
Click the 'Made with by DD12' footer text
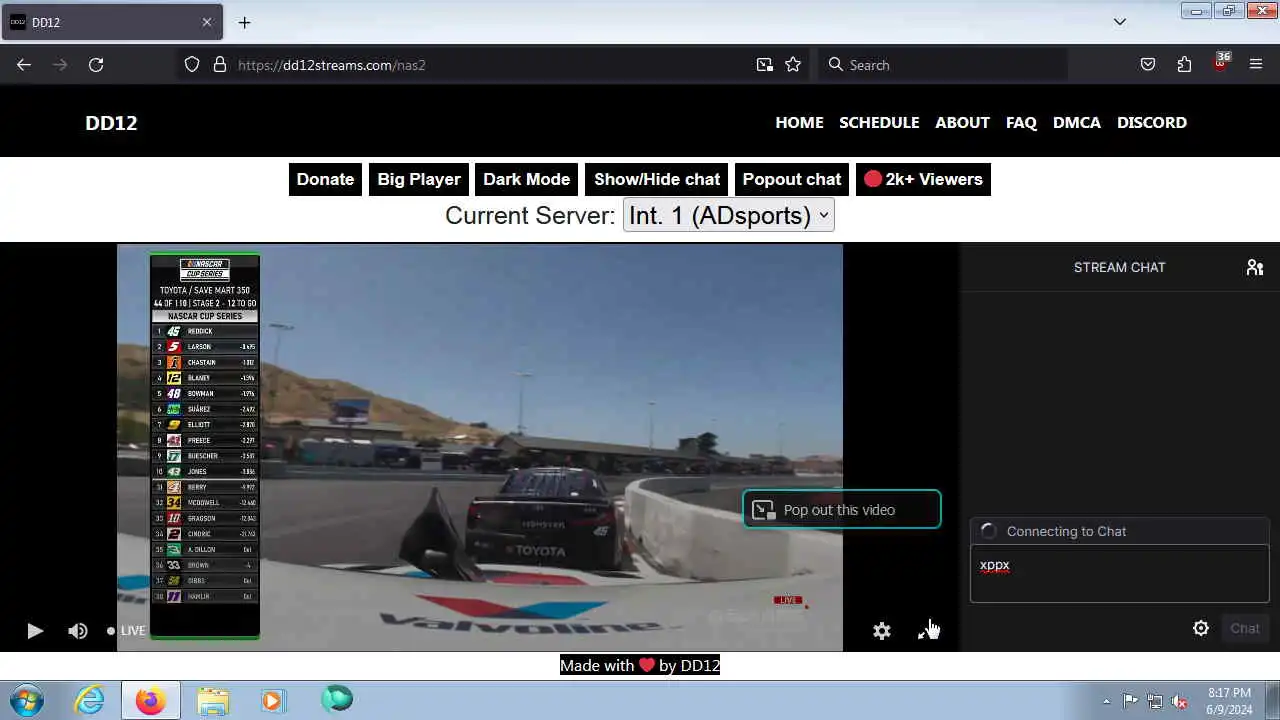click(640, 665)
